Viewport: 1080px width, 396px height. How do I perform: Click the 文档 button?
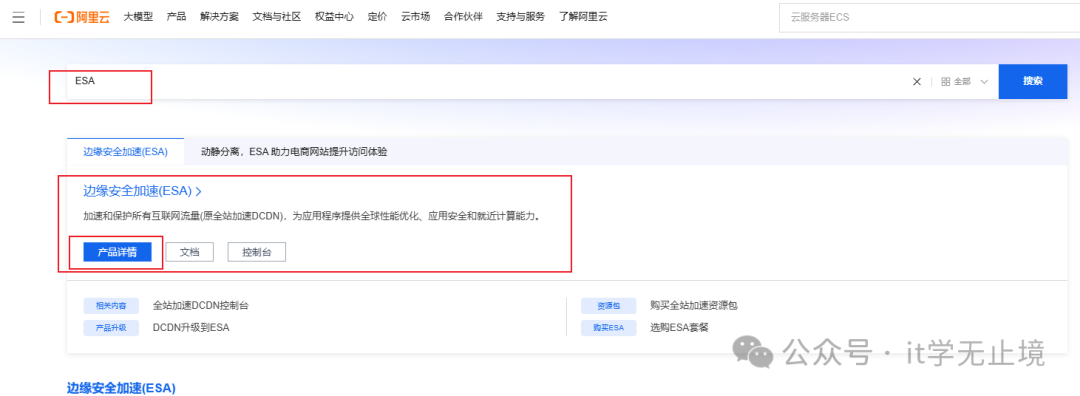(x=189, y=252)
